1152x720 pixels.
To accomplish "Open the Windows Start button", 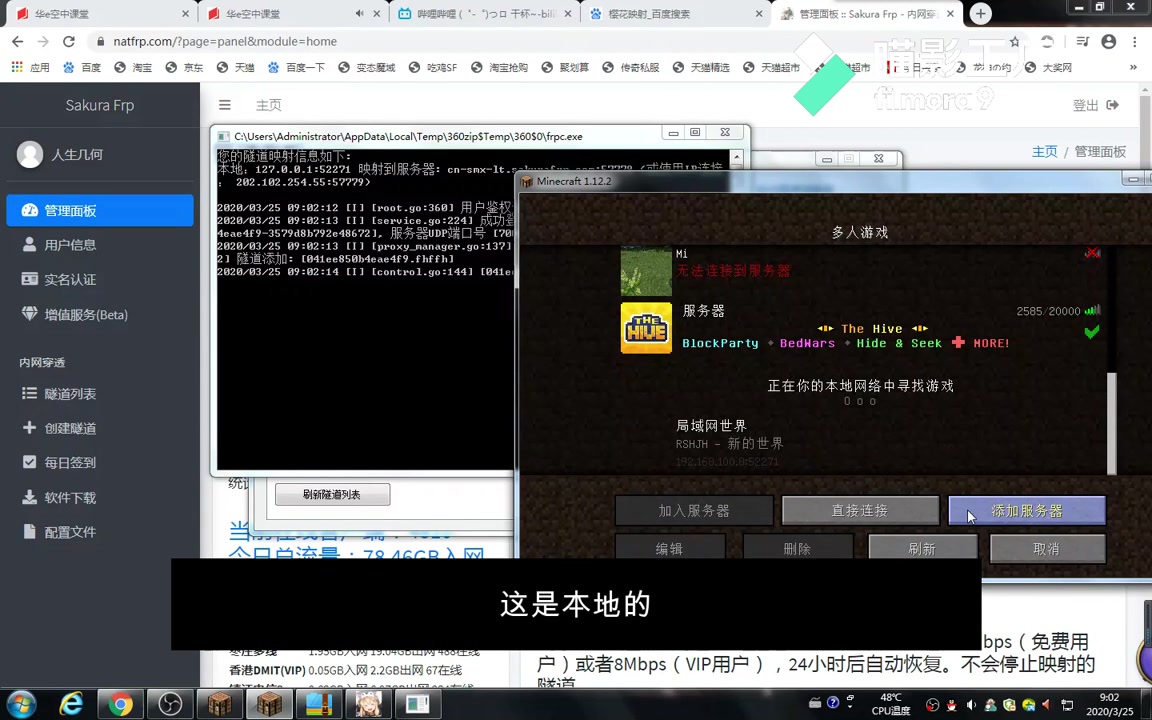I will 21,704.
